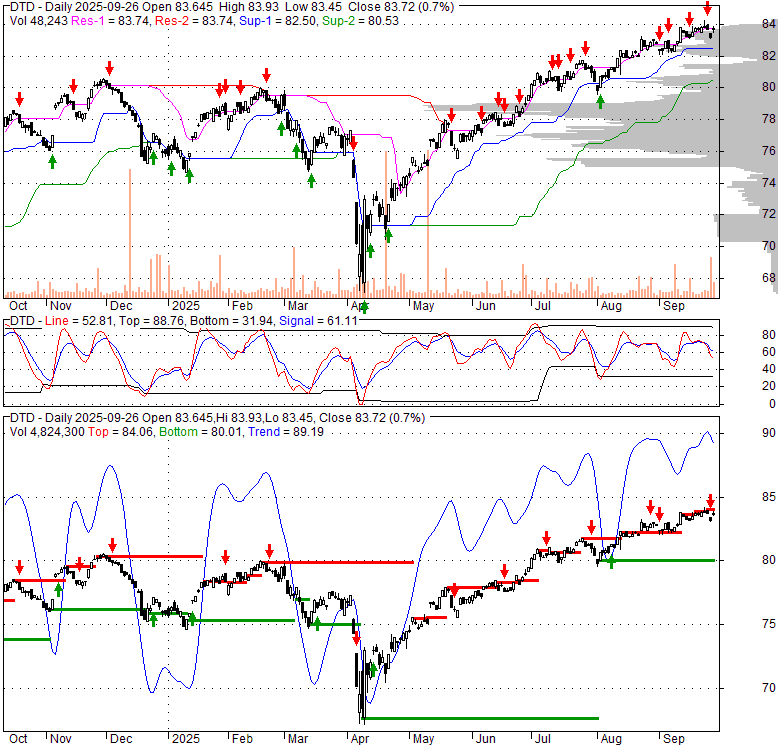Image resolution: width=780 pixels, height=745 pixels.
Task: Select the 20 oscillator axis value
Action: point(769,386)
